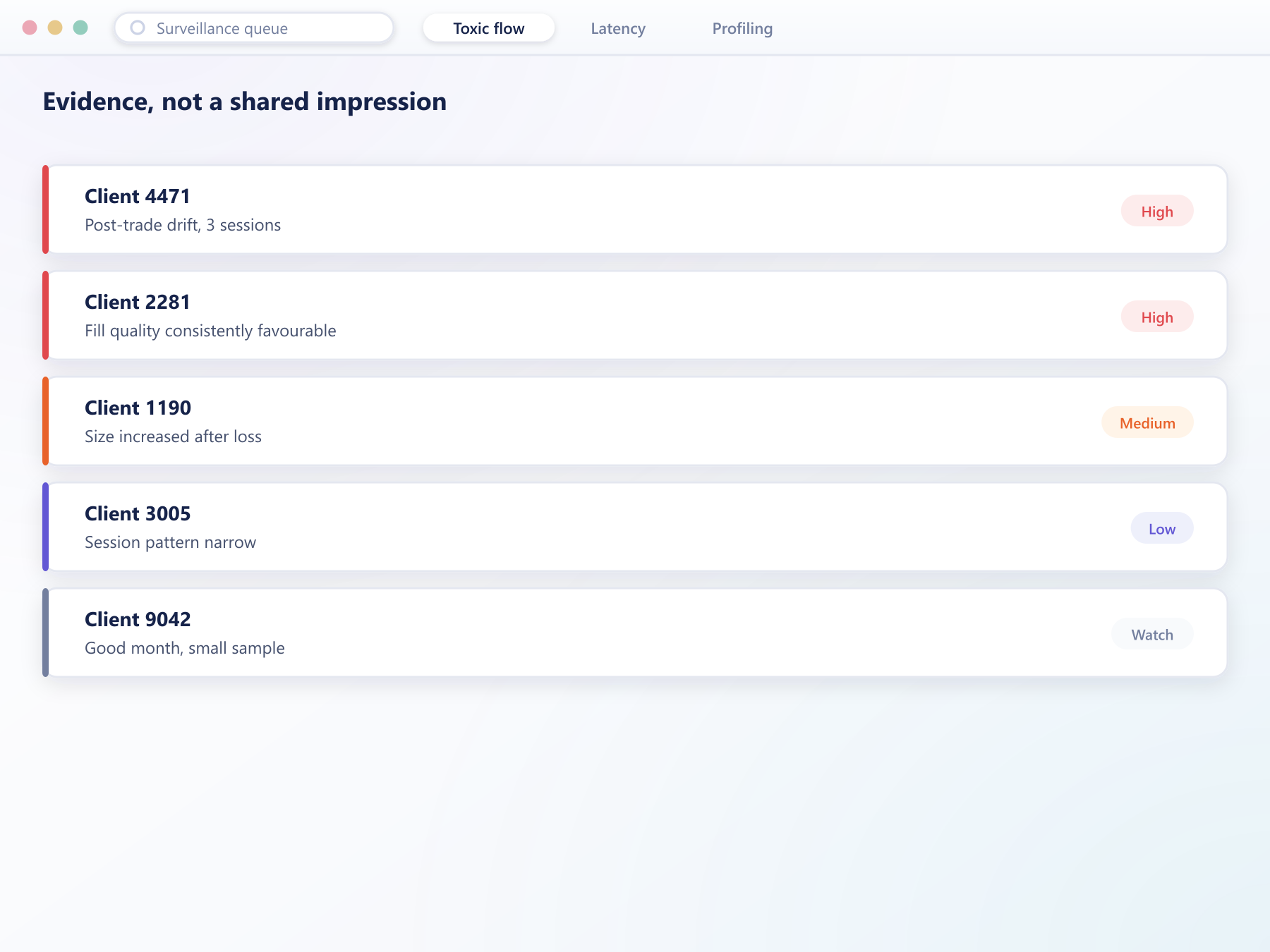Click 'Session pattern narrow' text
Image resolution: width=1270 pixels, height=952 pixels.
pos(170,542)
